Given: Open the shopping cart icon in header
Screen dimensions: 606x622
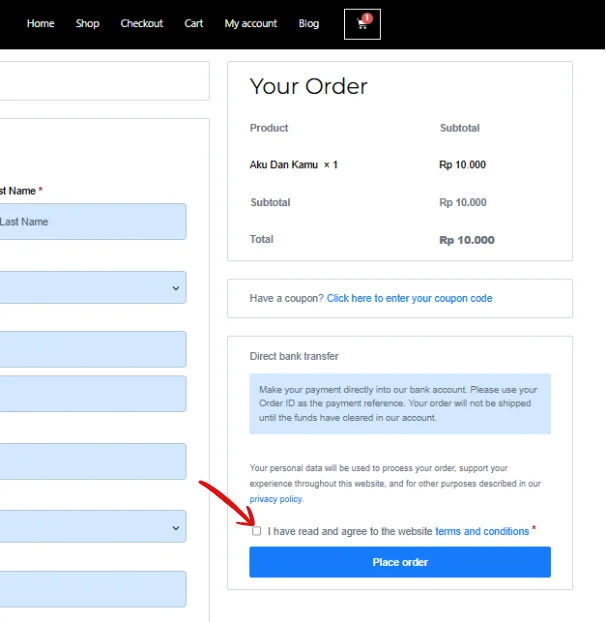Looking at the screenshot, I should click(x=362, y=24).
